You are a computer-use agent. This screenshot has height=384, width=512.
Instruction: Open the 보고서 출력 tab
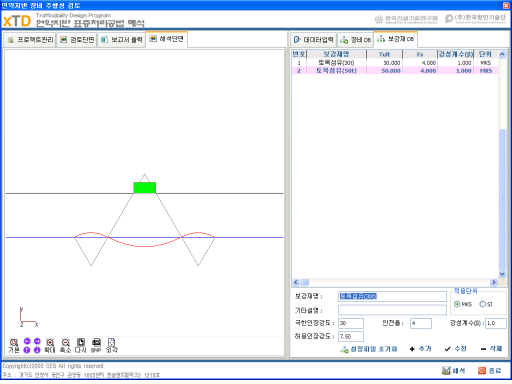point(122,40)
